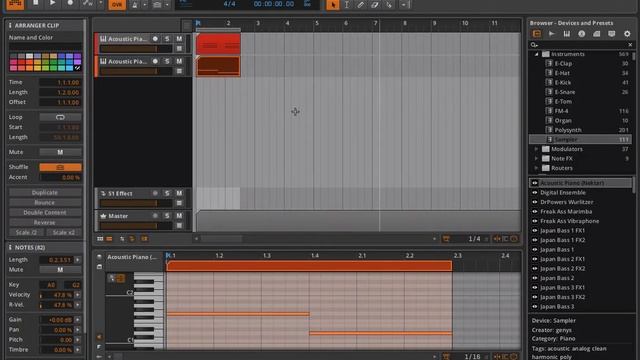The image size is (640, 360).
Task: Select the Freak Ass Marimba preset
Action: coord(566,211)
